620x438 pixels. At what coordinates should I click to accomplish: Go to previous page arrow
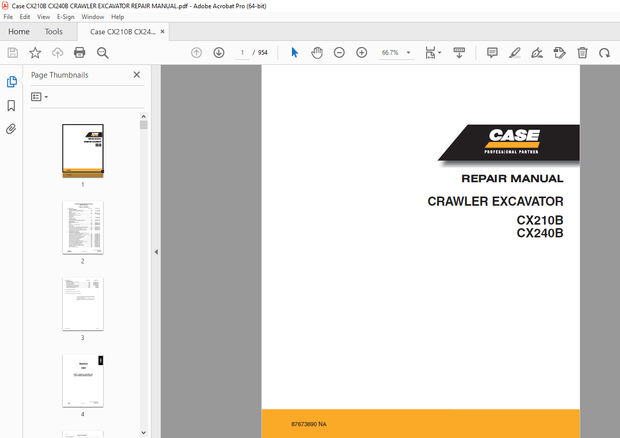(x=196, y=53)
